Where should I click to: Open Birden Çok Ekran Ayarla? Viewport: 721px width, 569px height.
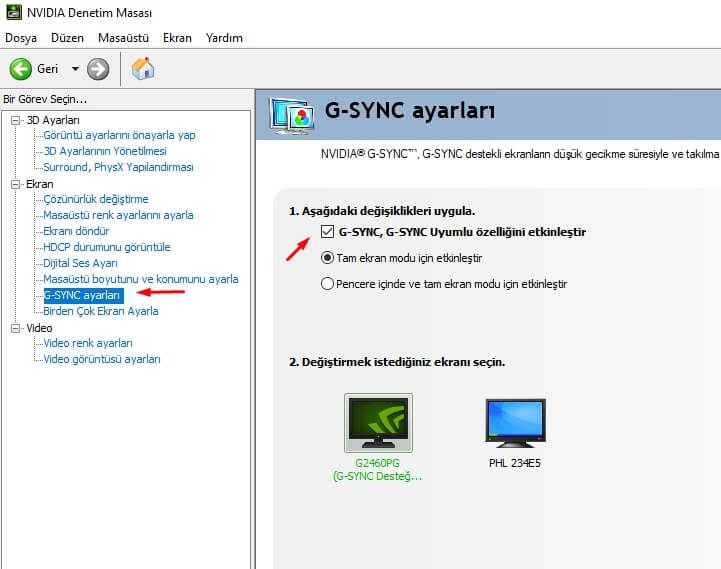point(101,311)
